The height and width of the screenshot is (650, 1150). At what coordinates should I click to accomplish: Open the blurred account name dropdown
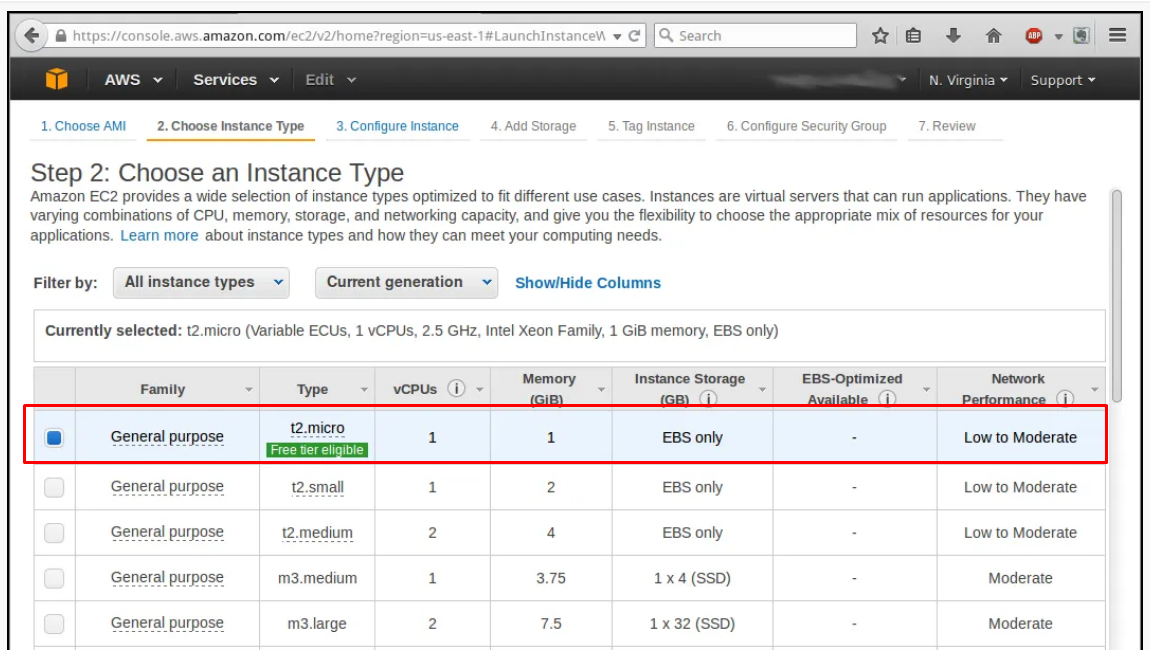(838, 79)
